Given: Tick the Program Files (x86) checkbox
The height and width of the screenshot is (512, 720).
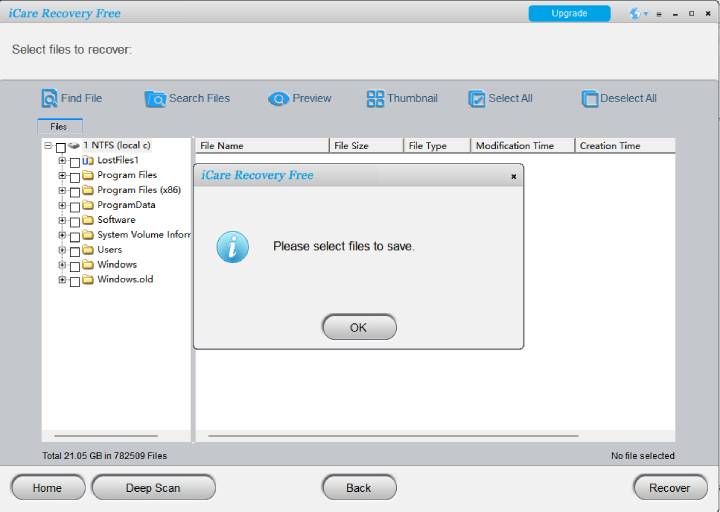Looking at the screenshot, I should tap(75, 192).
